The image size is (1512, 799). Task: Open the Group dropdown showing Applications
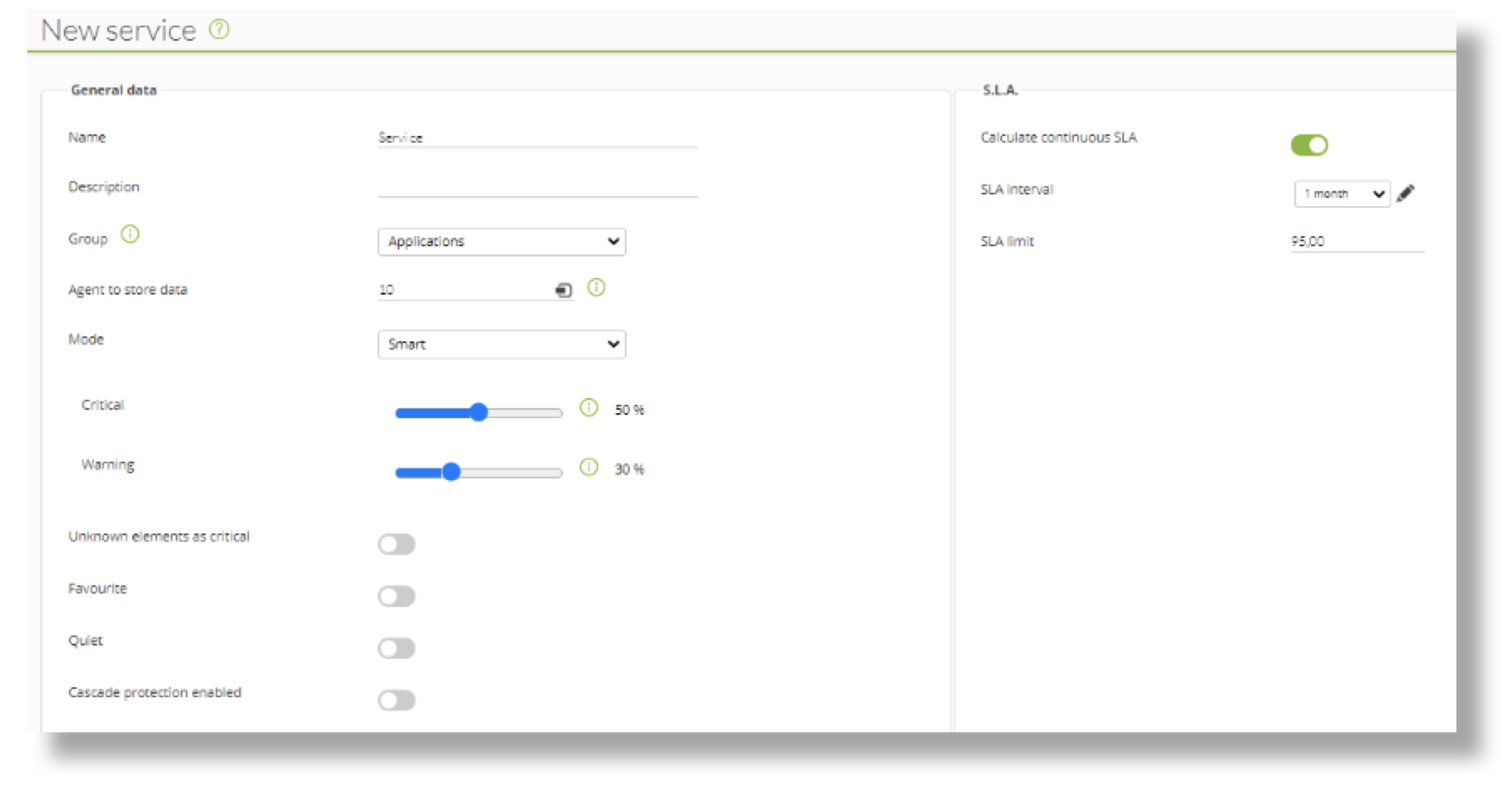click(502, 242)
